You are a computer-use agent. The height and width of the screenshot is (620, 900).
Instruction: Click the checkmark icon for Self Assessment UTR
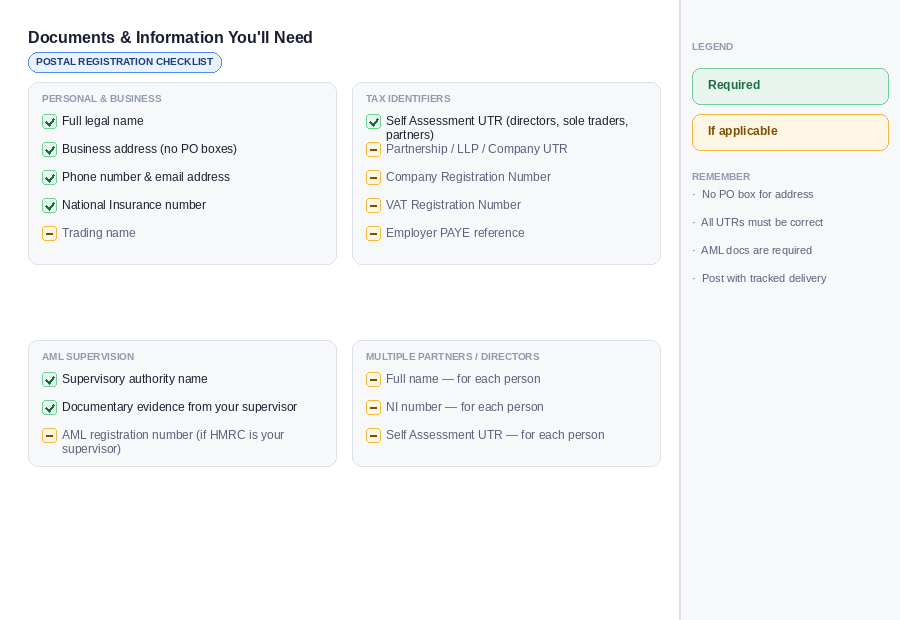click(374, 122)
